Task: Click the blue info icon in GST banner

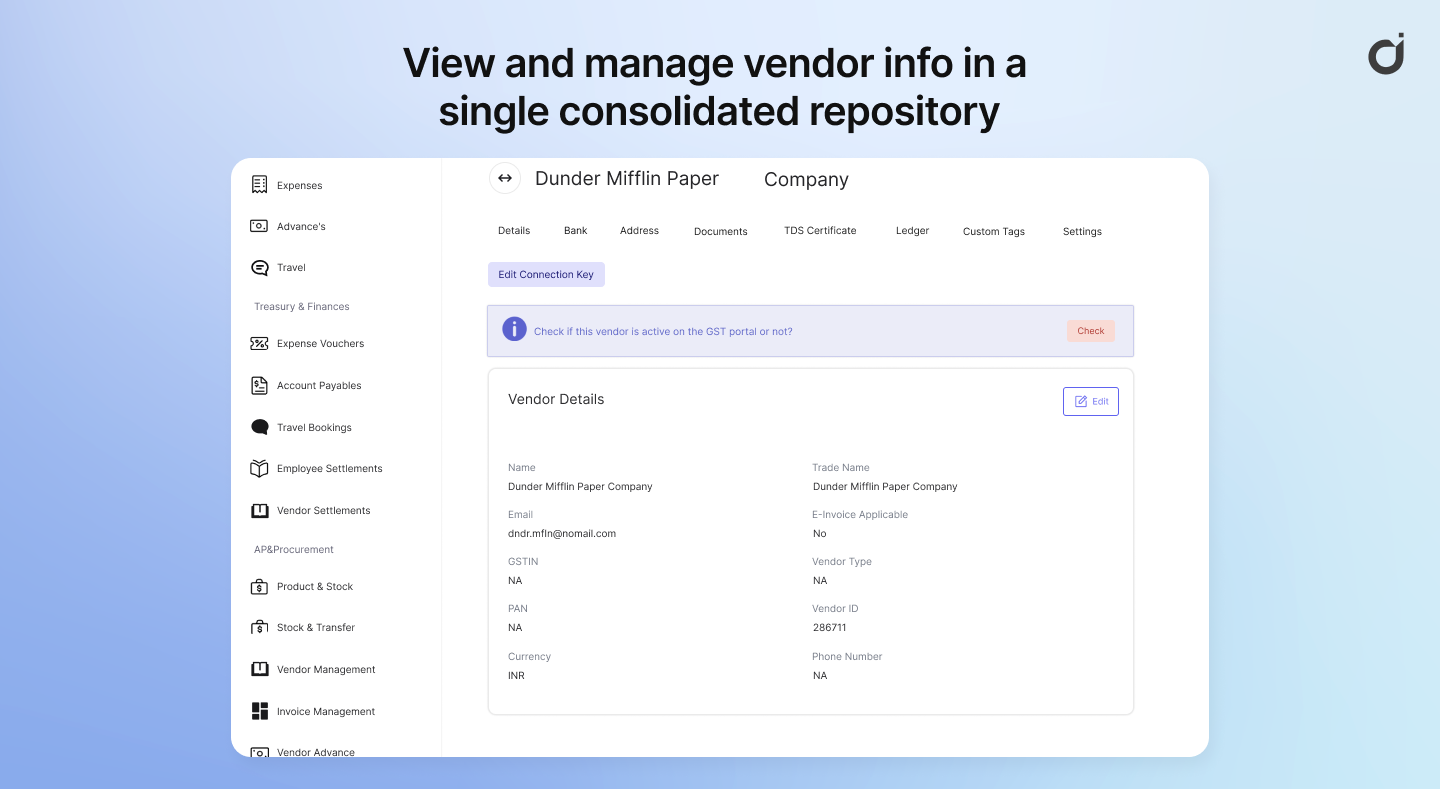Action: (x=514, y=329)
